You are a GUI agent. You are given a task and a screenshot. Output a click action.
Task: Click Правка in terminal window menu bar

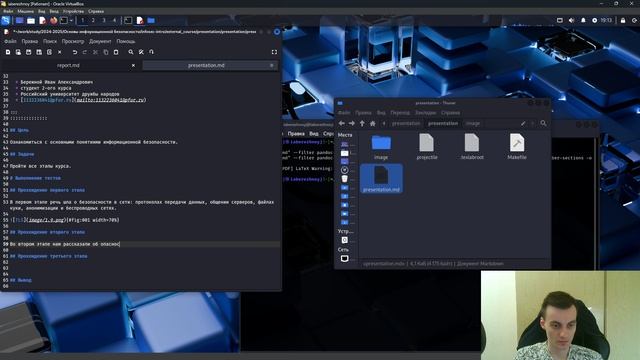[296, 133]
